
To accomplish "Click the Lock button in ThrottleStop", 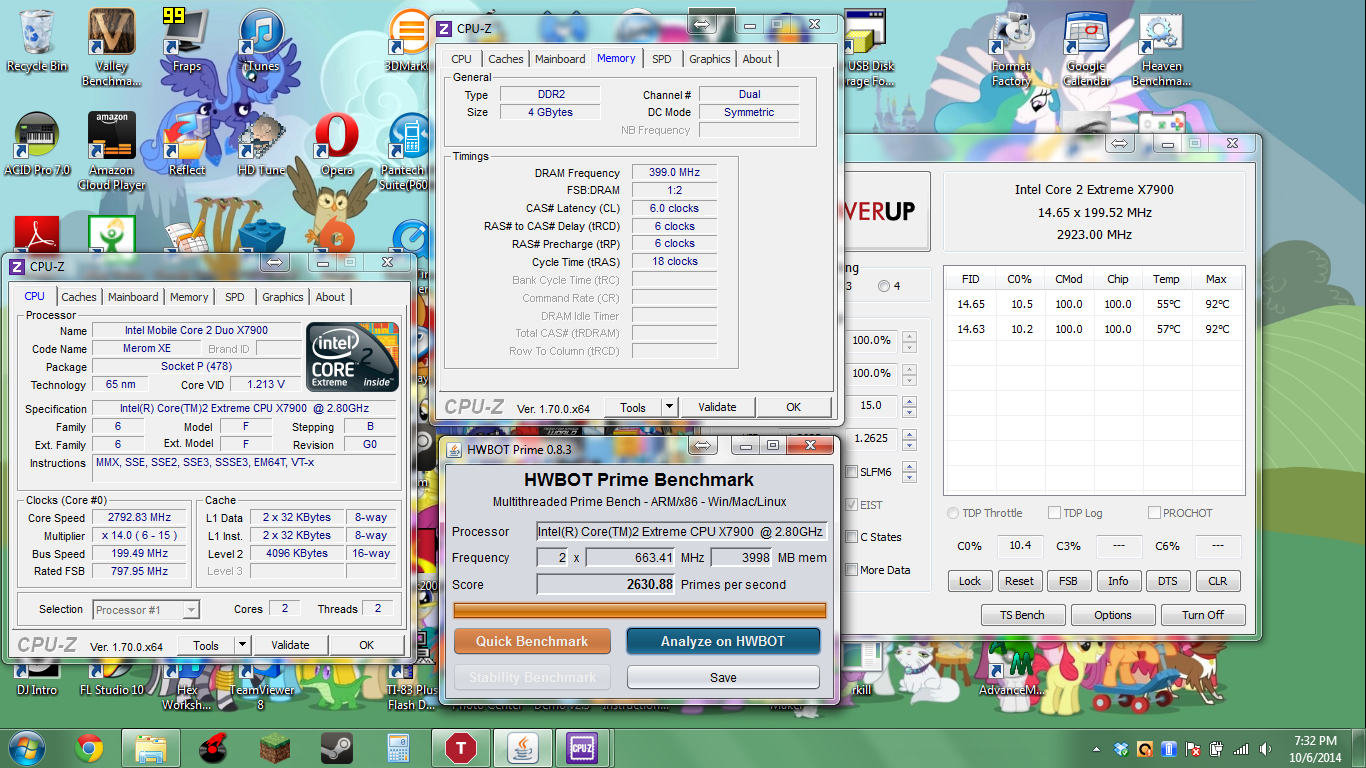I will click(970, 581).
